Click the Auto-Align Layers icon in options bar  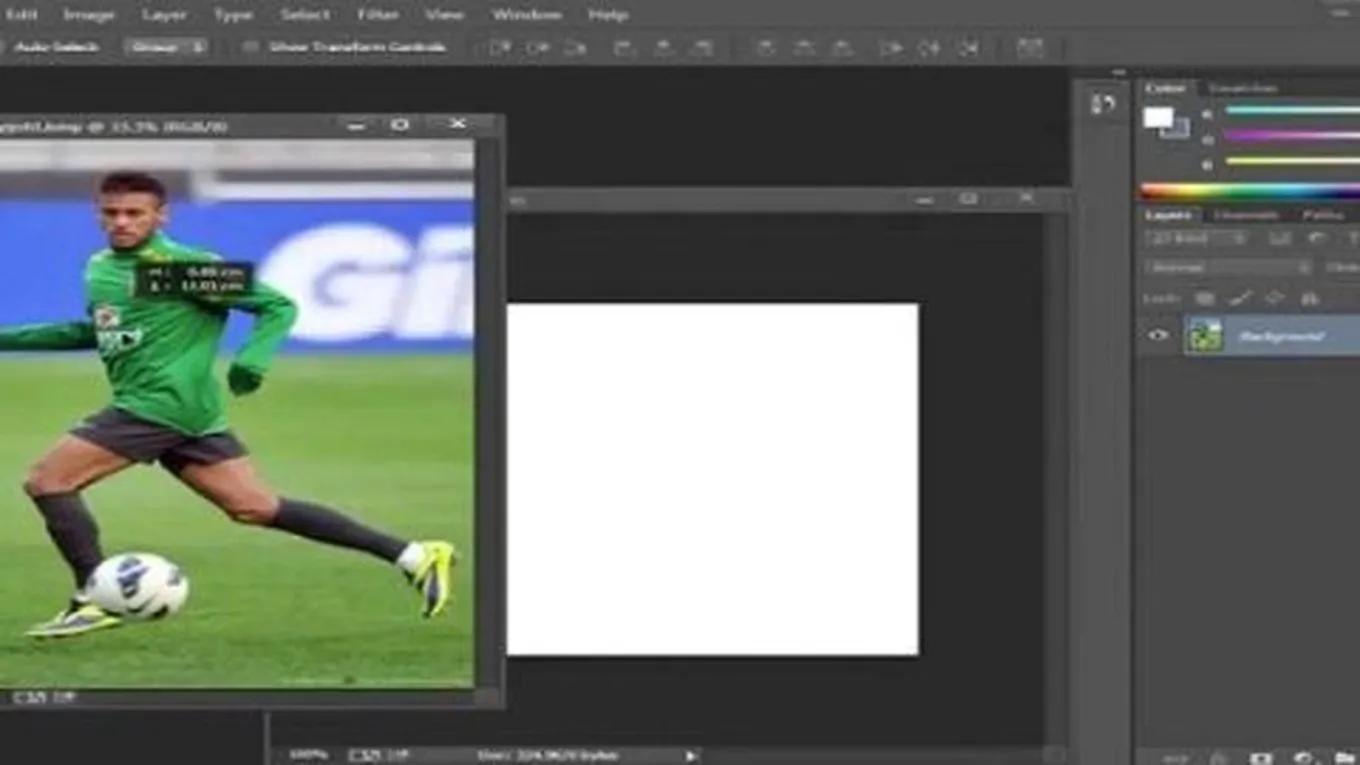click(x=1030, y=47)
